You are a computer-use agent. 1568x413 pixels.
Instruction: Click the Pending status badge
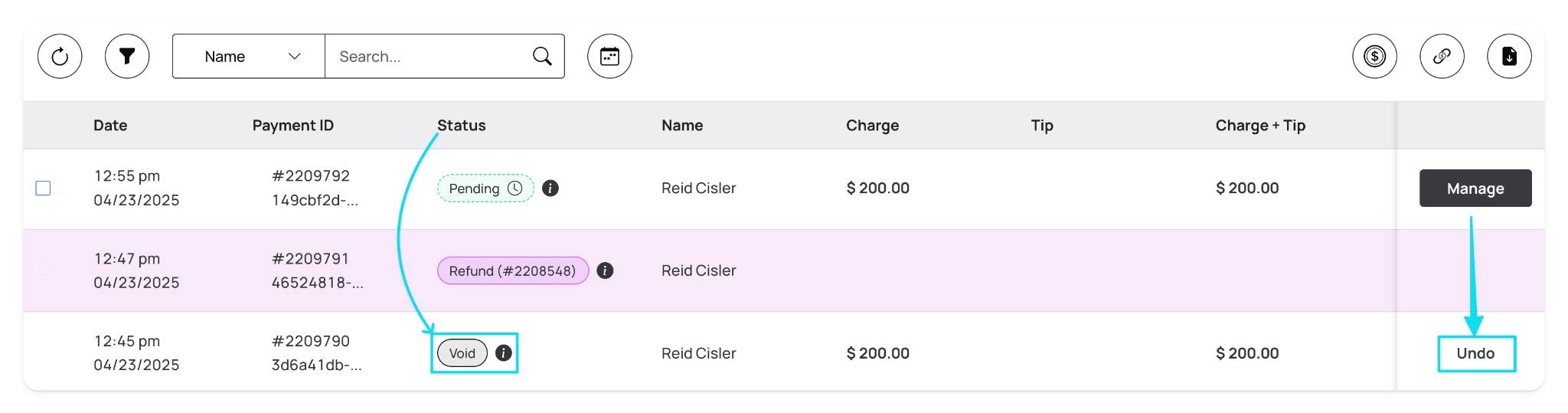coord(485,188)
